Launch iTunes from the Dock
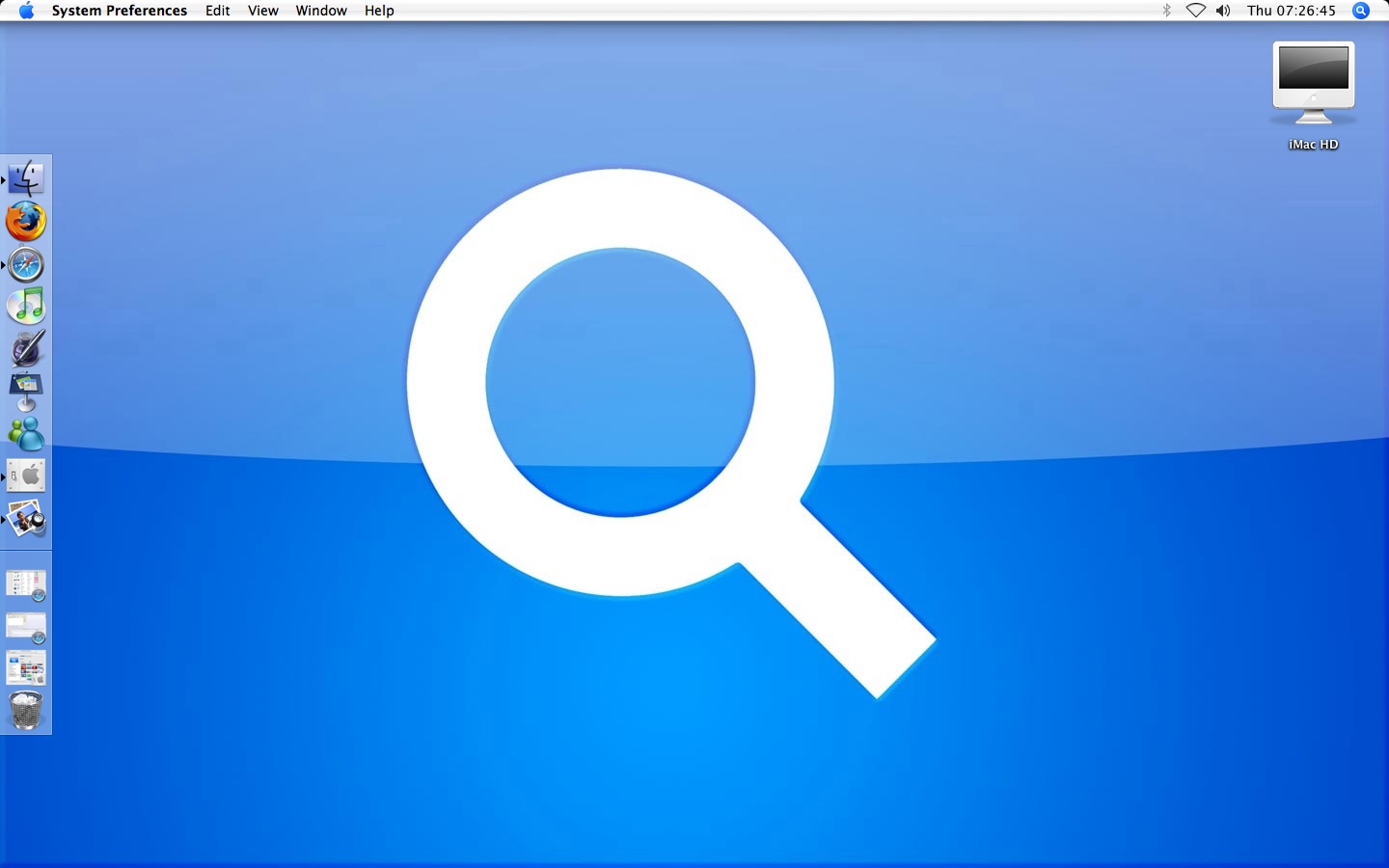The image size is (1389, 868). (x=26, y=307)
